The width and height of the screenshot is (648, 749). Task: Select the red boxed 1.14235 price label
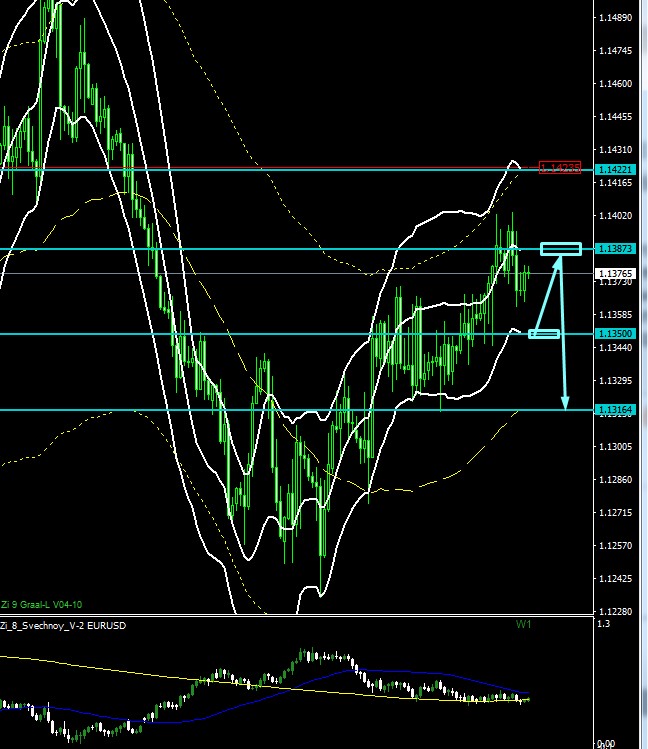(559, 168)
